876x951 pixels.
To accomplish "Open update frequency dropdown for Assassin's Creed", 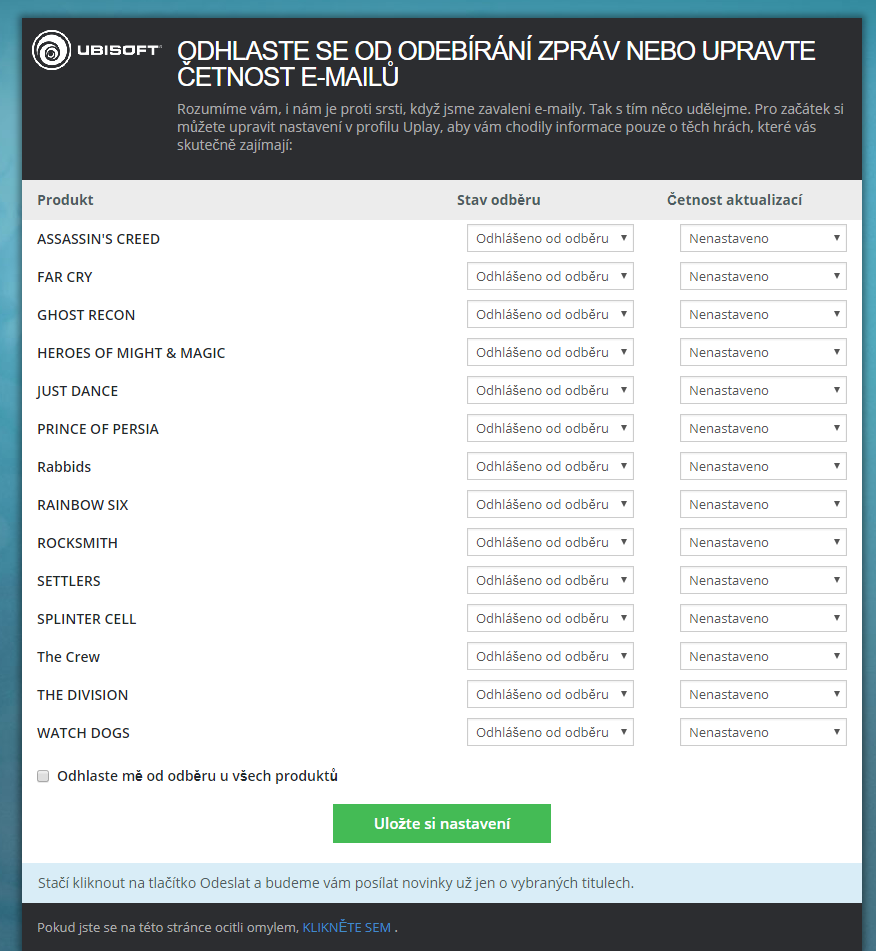I will tap(763, 238).
